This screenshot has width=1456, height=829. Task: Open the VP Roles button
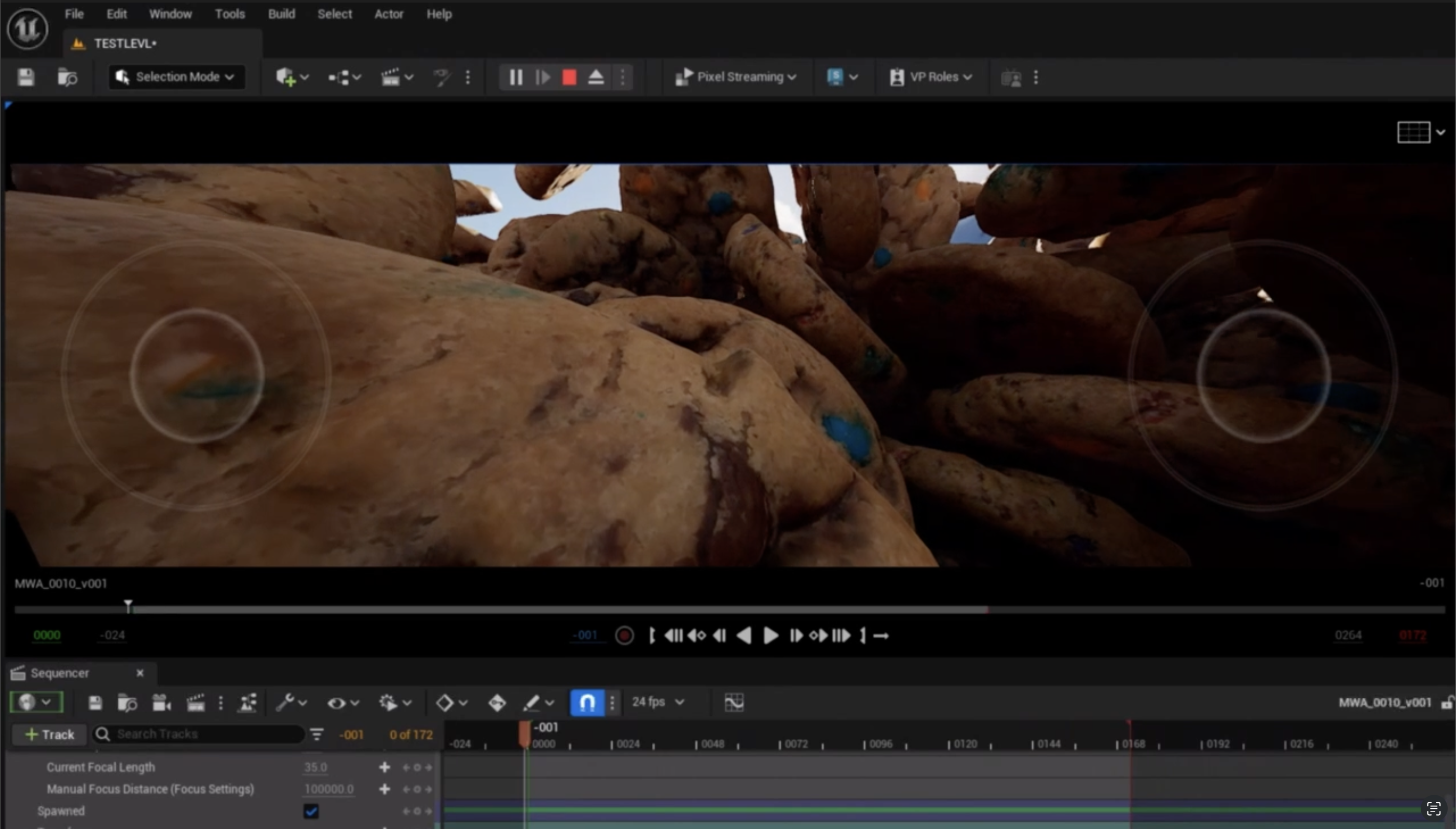point(931,77)
